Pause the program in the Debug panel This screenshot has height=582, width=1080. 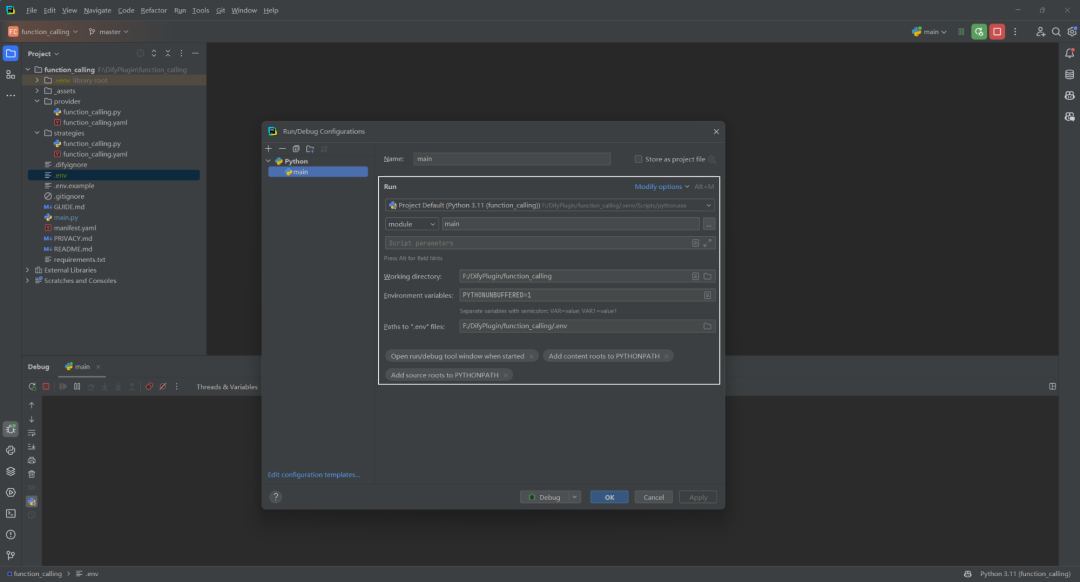coord(77,387)
